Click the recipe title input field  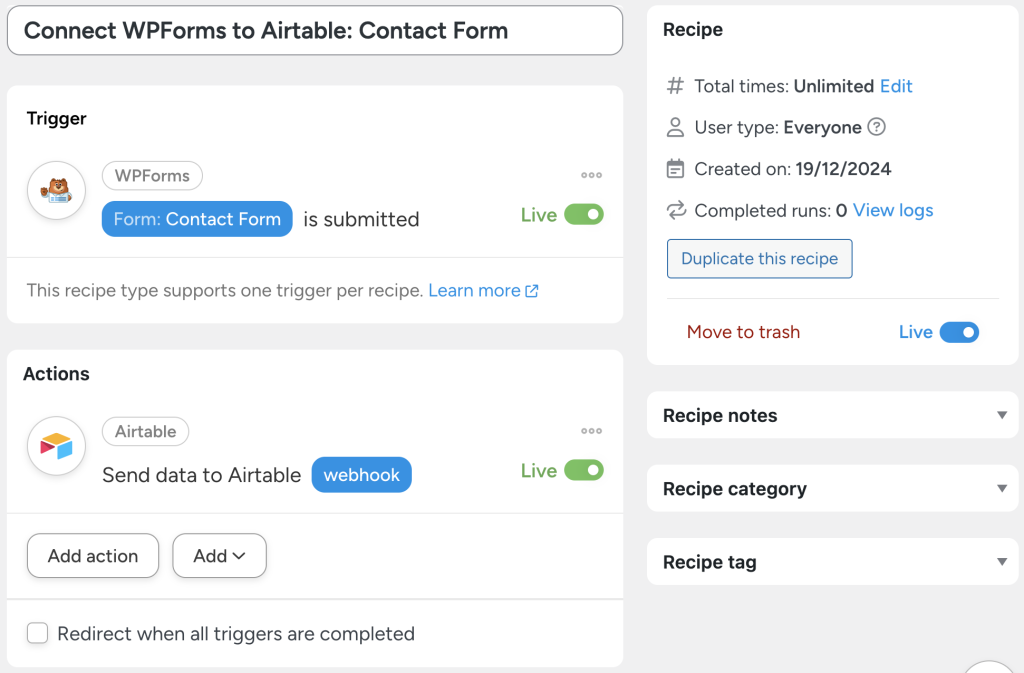(315, 30)
